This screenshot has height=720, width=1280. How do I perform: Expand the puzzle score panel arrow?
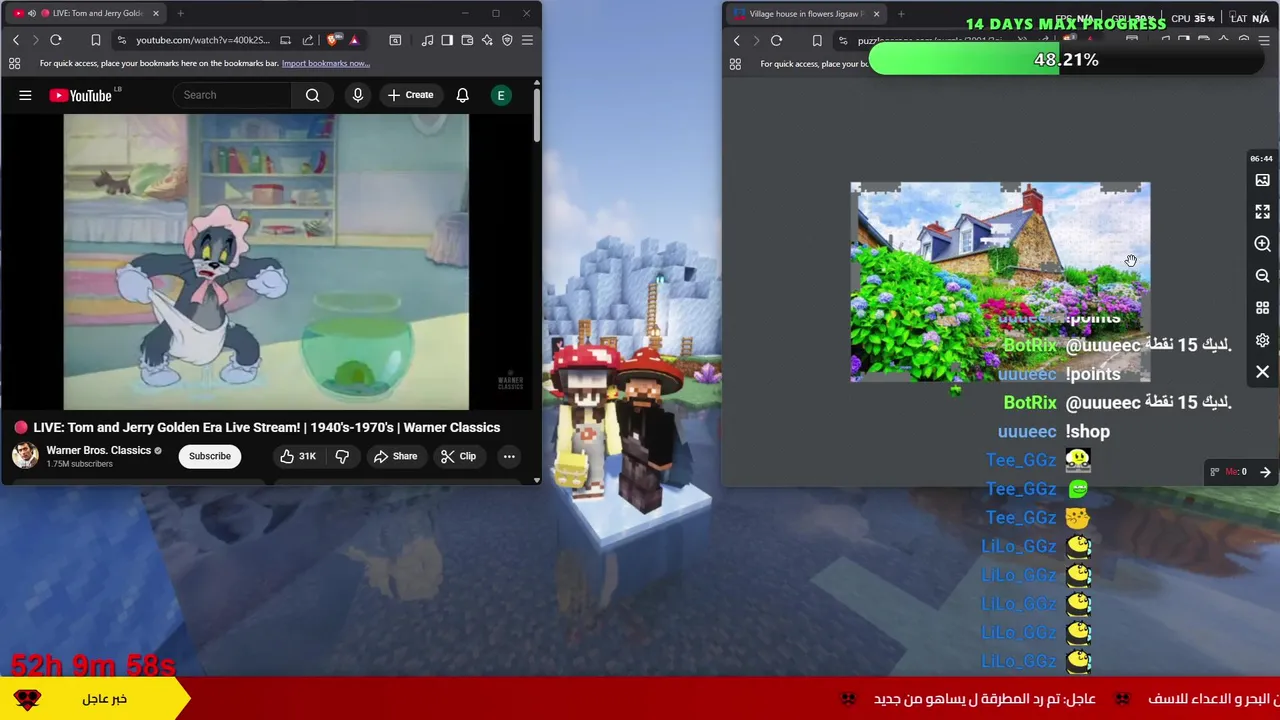(1265, 472)
